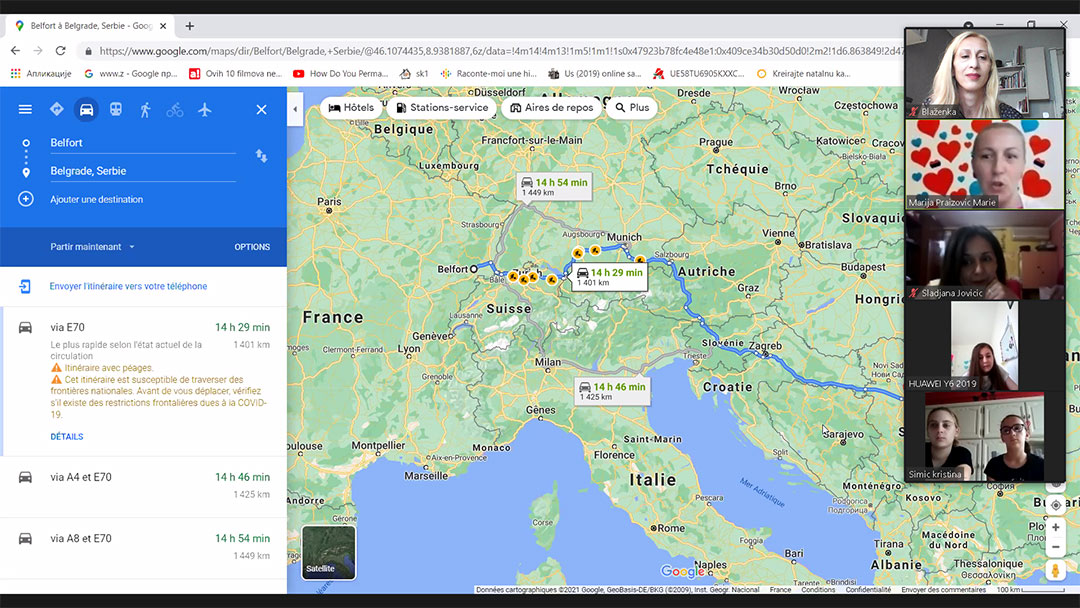This screenshot has width=1080, height=608.
Task: Click Envoyer l'itinéraire vers votre téléphone
Action: pyautogui.click(x=128, y=286)
